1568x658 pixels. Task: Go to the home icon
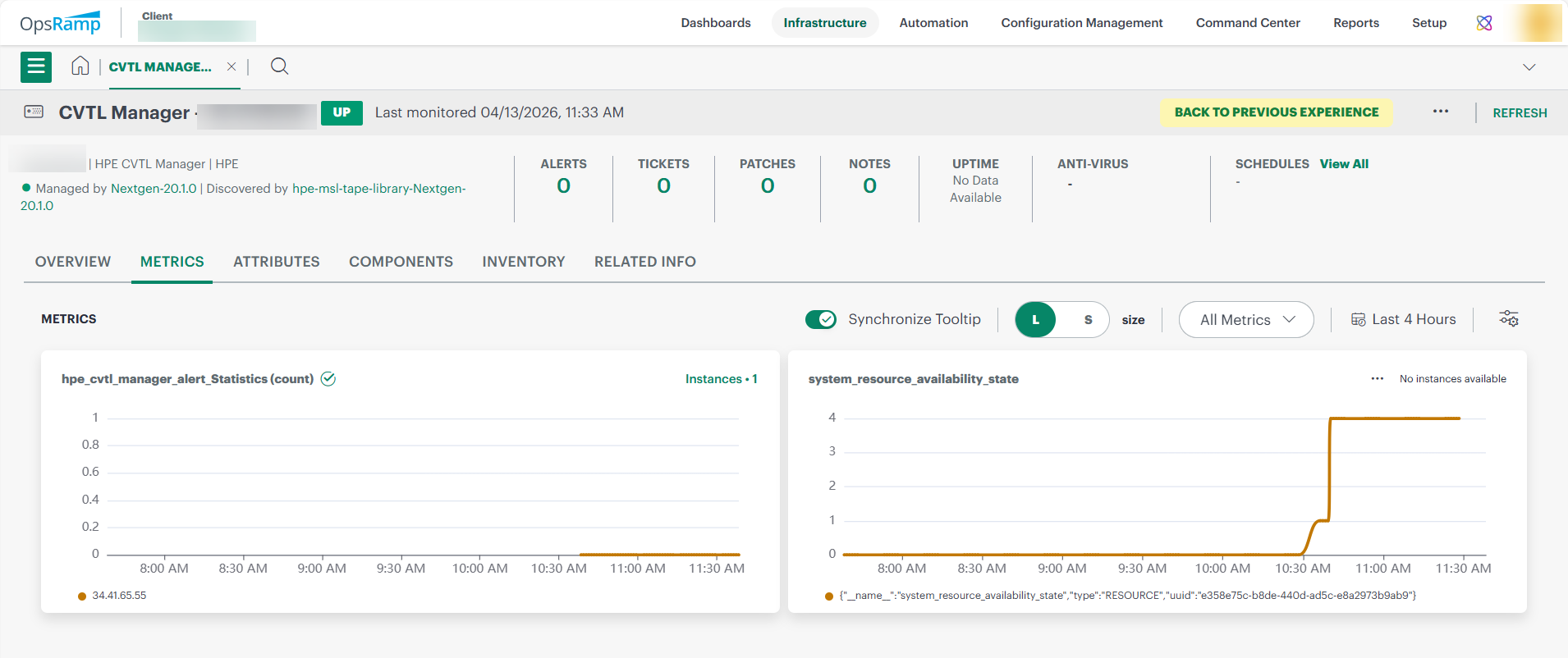[x=80, y=66]
